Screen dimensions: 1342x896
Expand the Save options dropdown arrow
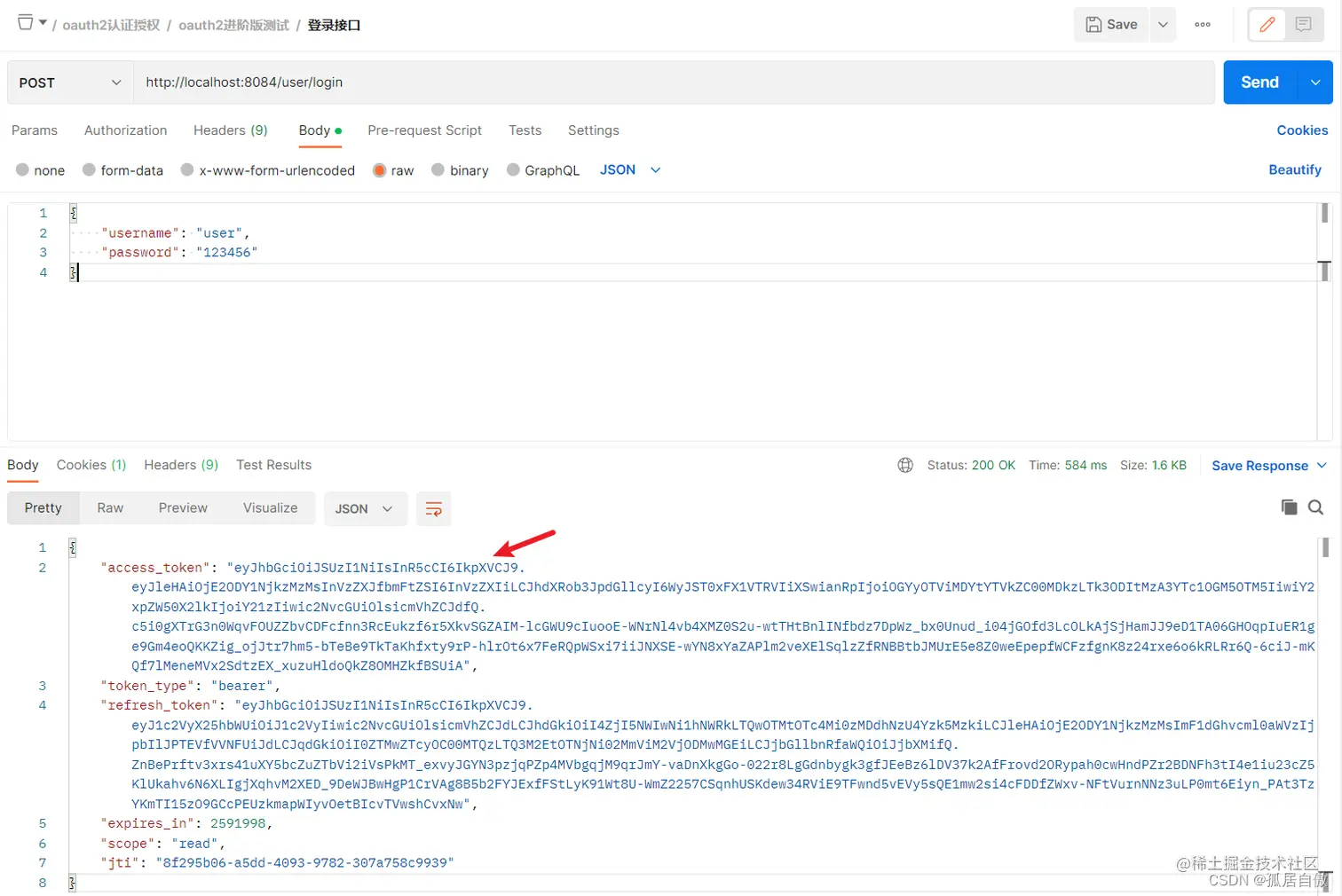tap(1163, 25)
